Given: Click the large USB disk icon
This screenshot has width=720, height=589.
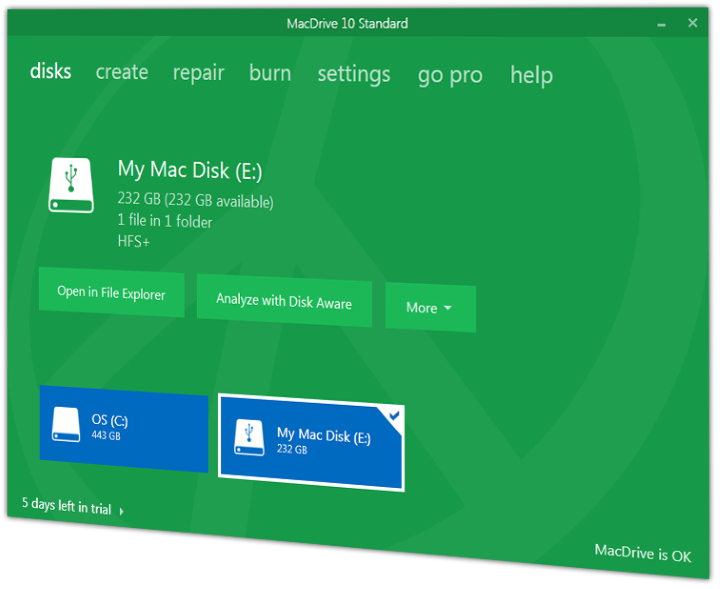Looking at the screenshot, I should click(71, 185).
